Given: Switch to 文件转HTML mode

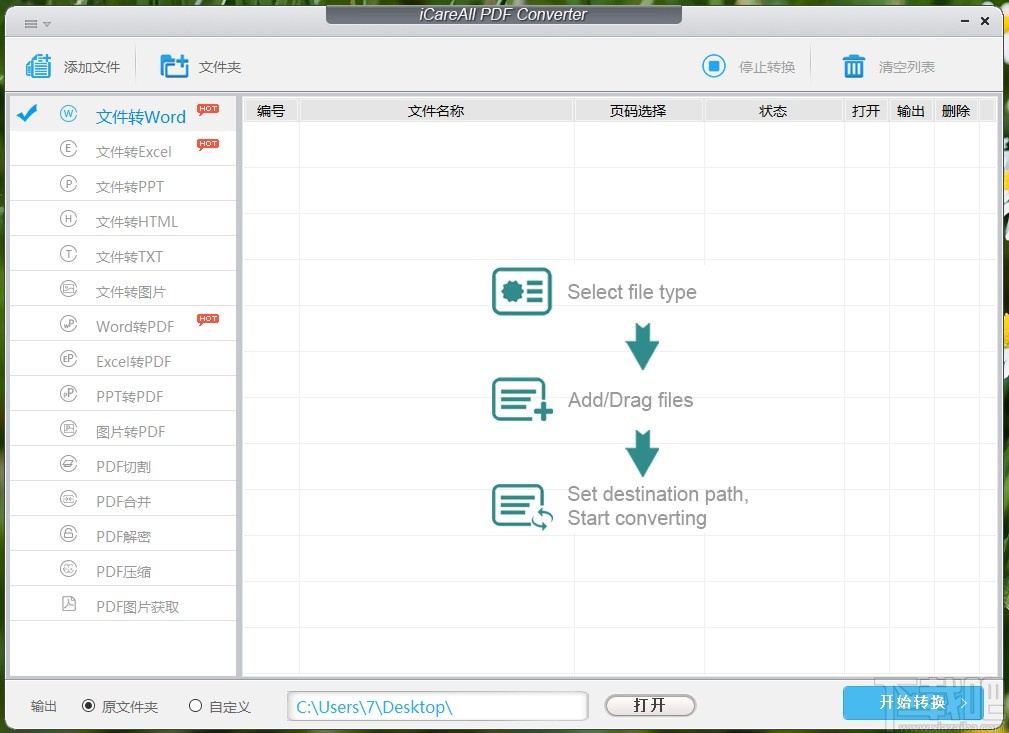Looking at the screenshot, I should coord(123,219).
